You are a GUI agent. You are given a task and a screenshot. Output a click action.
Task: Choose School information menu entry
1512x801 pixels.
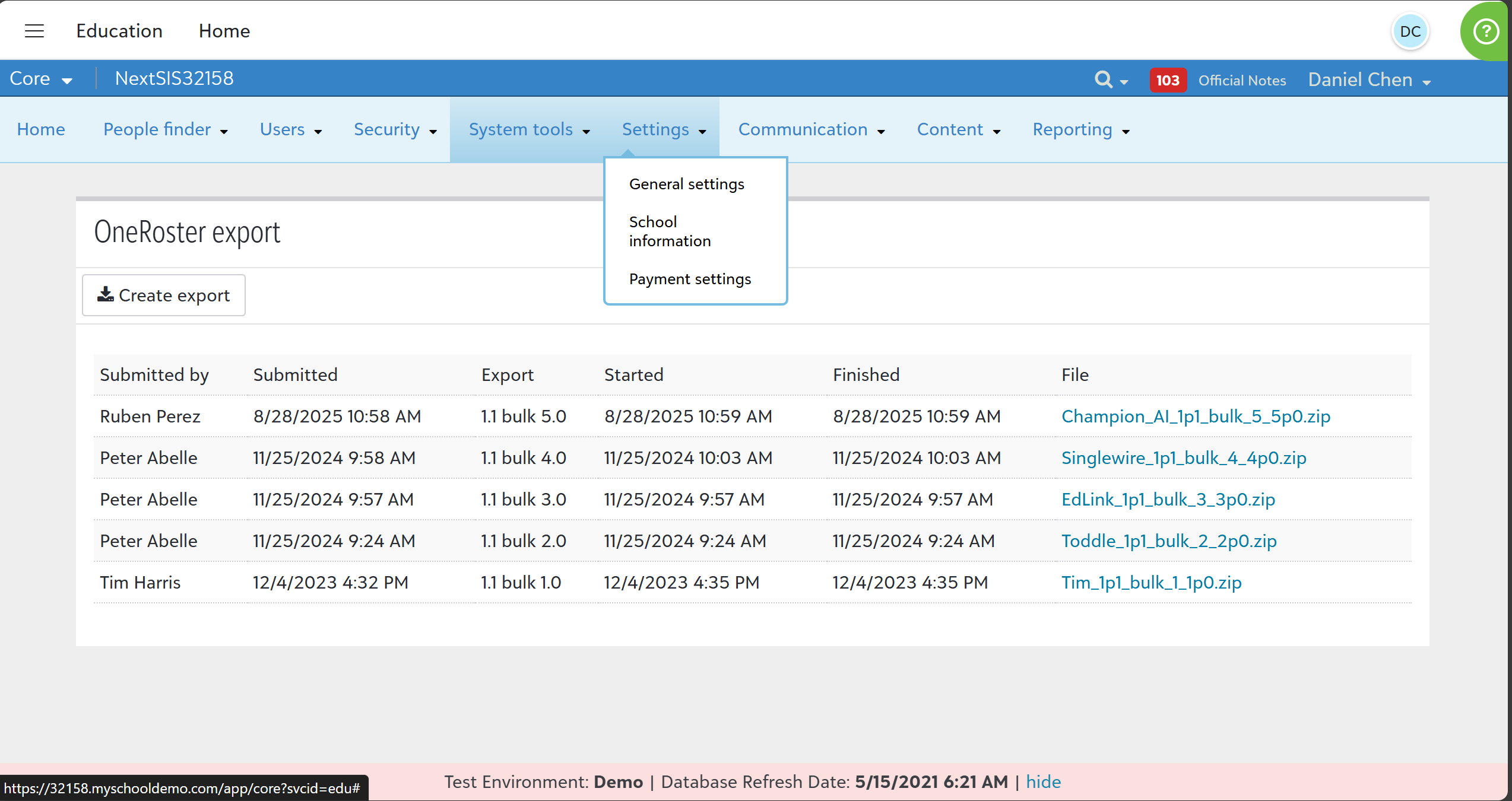670,231
